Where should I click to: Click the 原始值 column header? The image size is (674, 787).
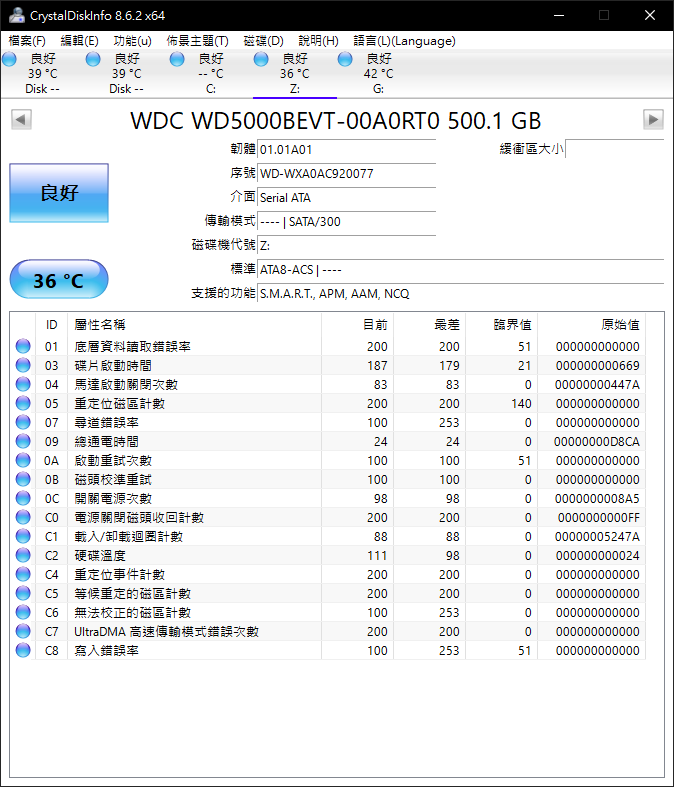point(592,325)
